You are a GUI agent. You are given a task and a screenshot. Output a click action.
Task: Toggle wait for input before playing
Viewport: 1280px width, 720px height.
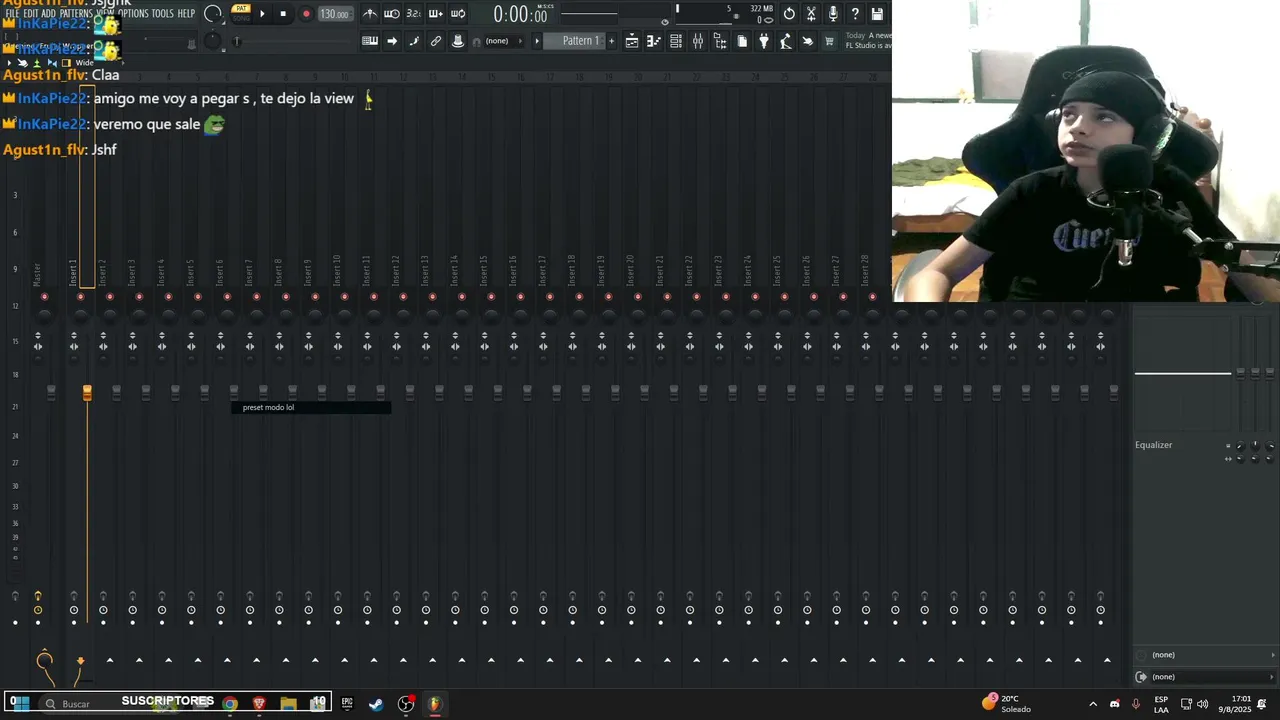[392, 14]
